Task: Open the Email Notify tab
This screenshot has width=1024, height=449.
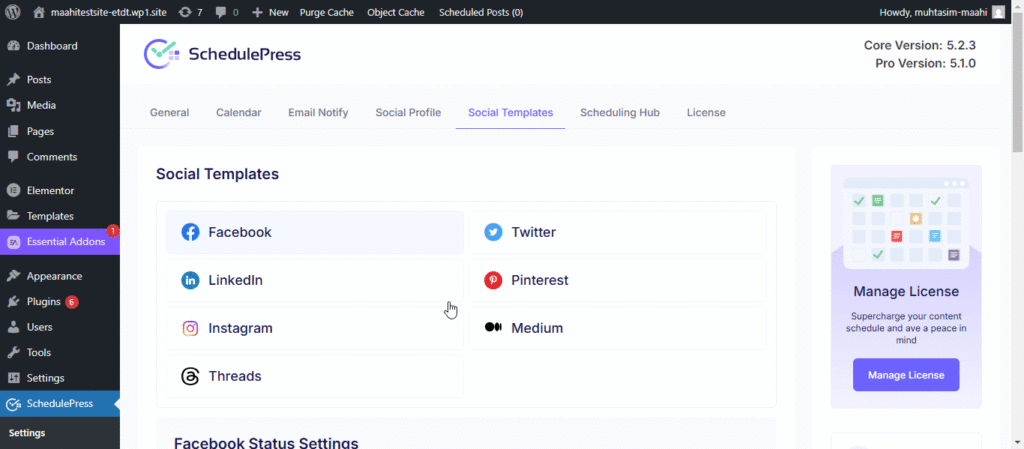Action: tap(318, 113)
